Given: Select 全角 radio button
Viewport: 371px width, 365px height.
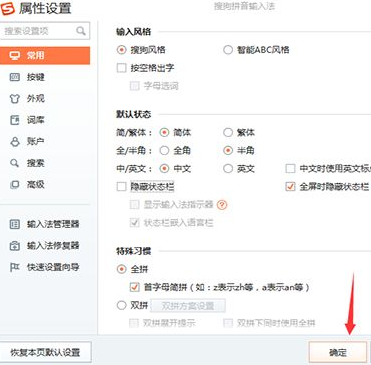Looking at the screenshot, I should pyautogui.click(x=164, y=150).
